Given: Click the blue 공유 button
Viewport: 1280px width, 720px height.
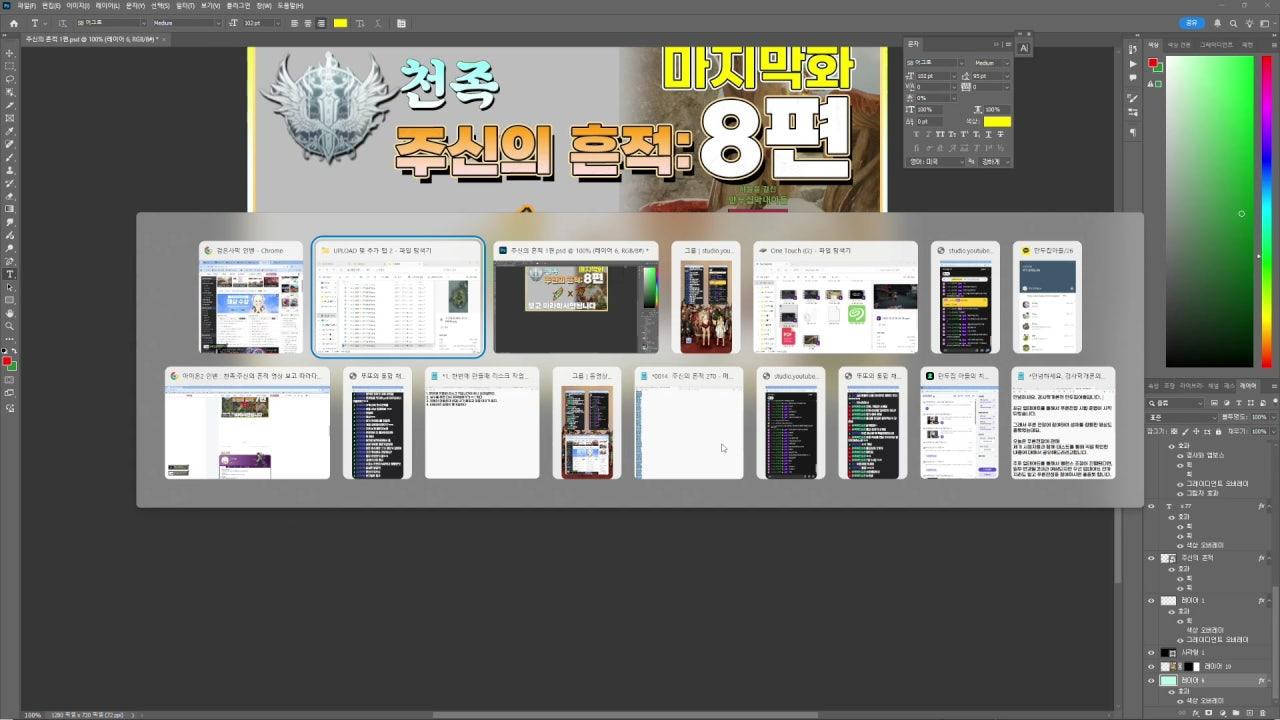Looking at the screenshot, I should (x=1192, y=23).
